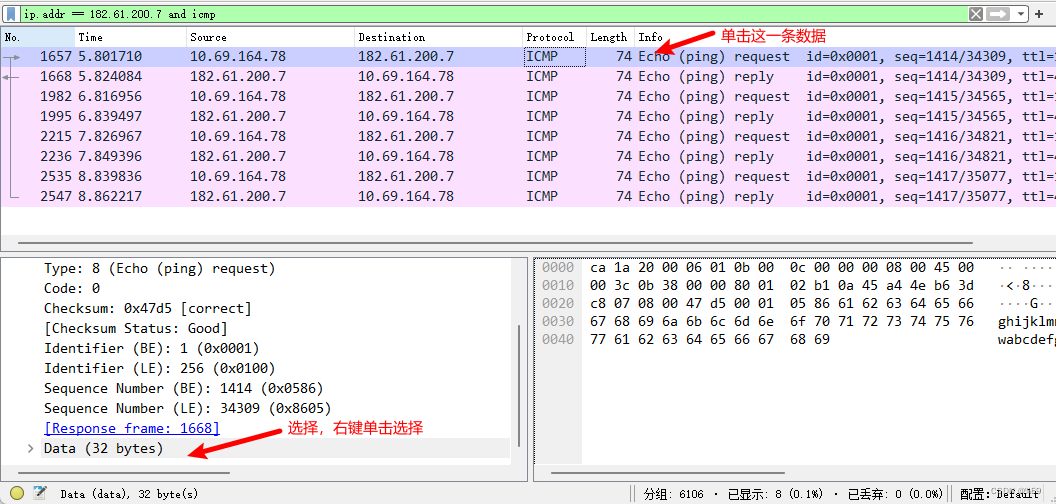Click the hex row at offset 0040
This screenshot has width=1056, height=504.
pos(710,340)
